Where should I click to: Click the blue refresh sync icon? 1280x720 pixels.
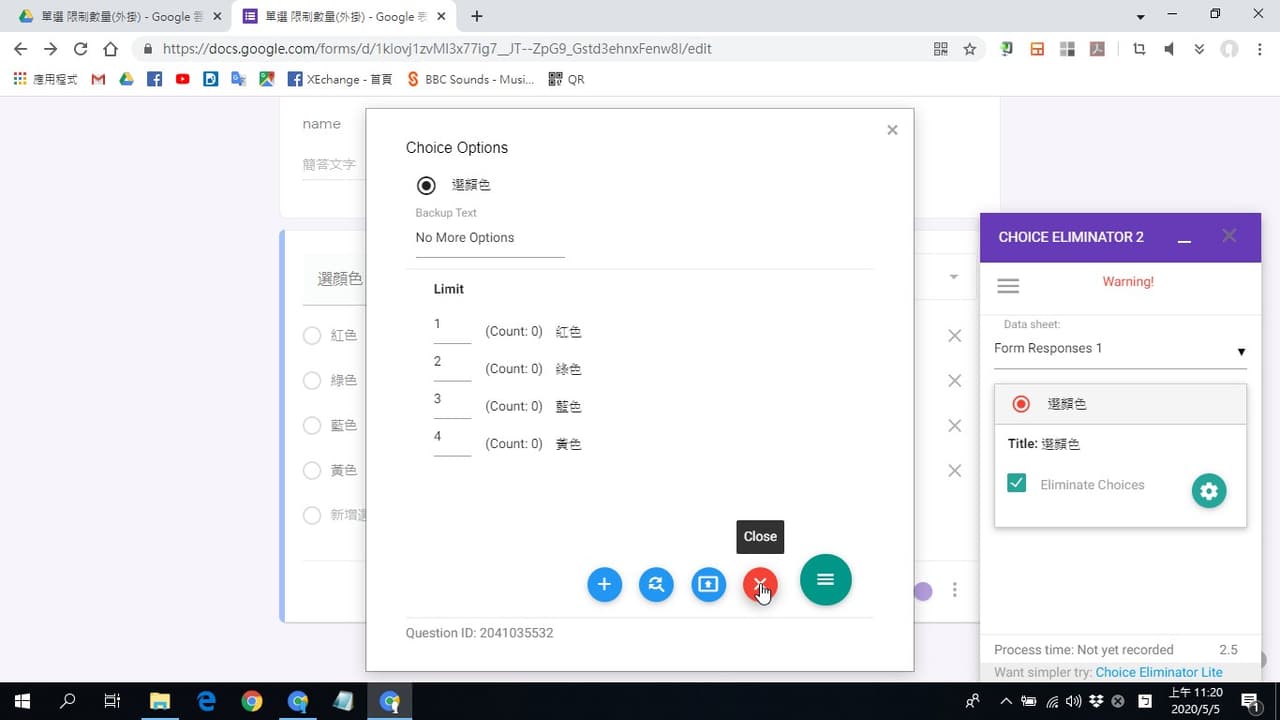coord(656,584)
